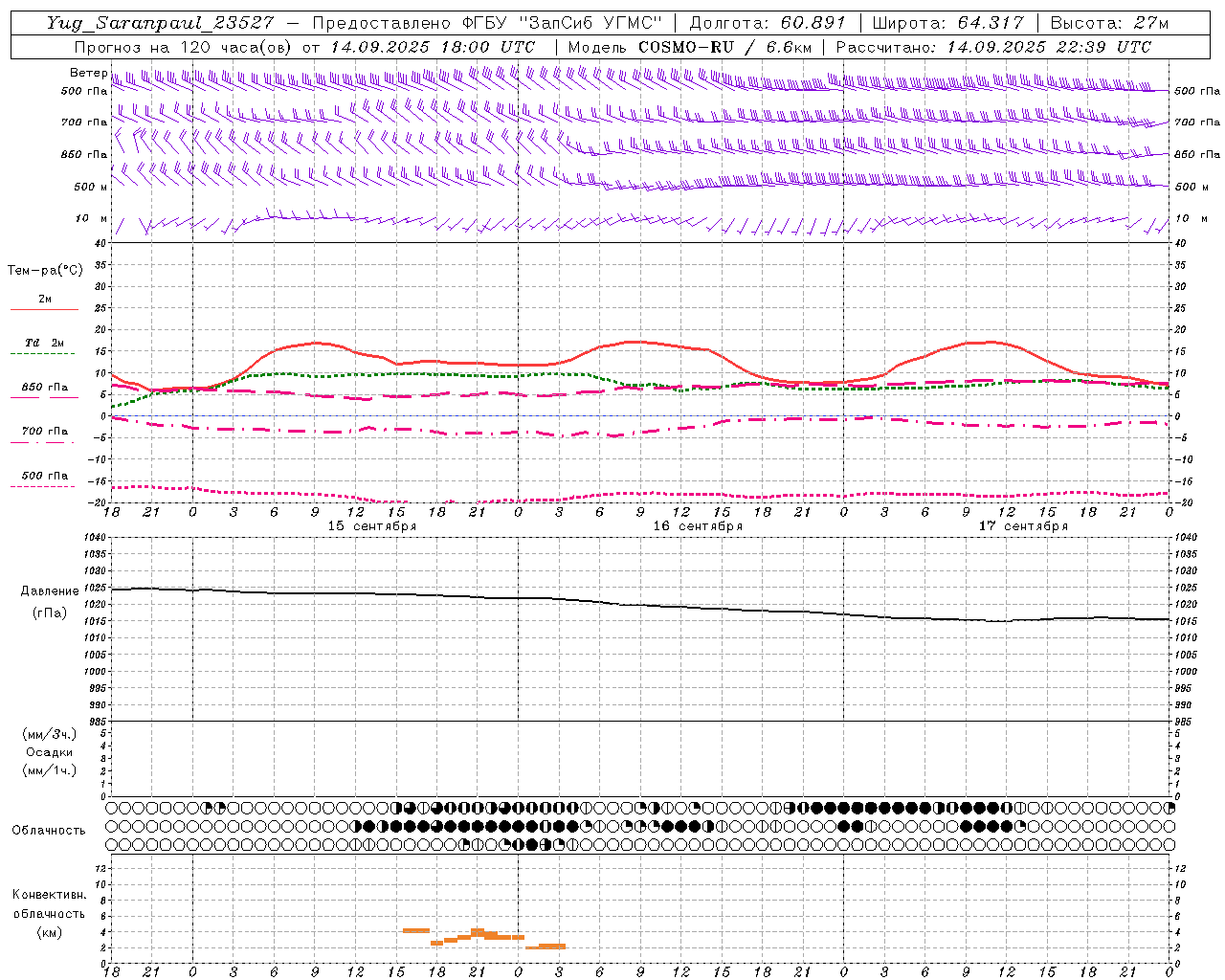Click the 500 гПа temperature legend entry
The width and height of the screenshot is (1225, 980).
[45, 476]
